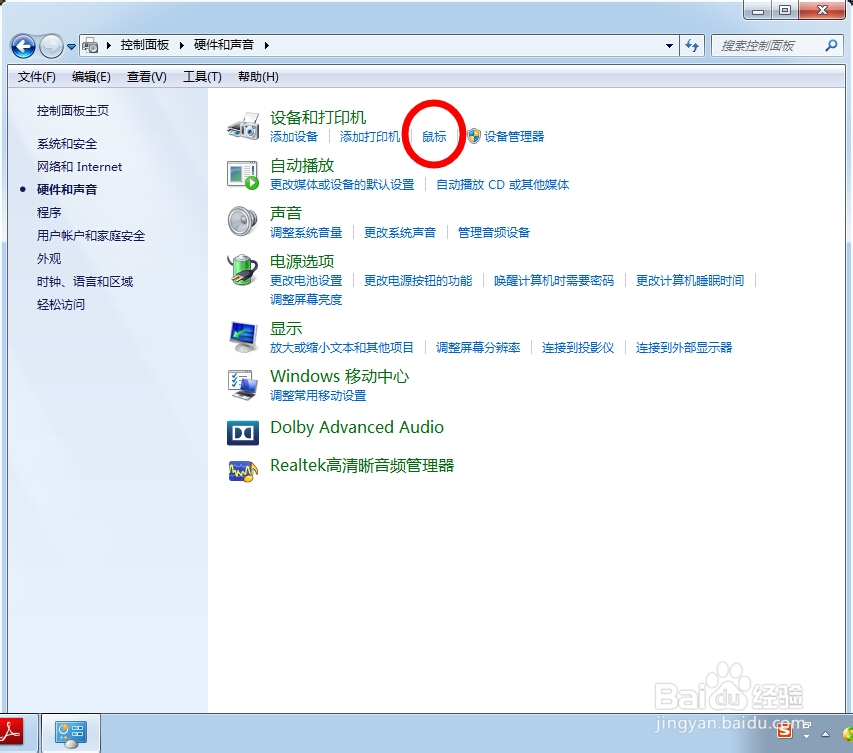Screen dimensions: 853x753
Task: Click the 更改系统声音 link
Action: (x=400, y=232)
